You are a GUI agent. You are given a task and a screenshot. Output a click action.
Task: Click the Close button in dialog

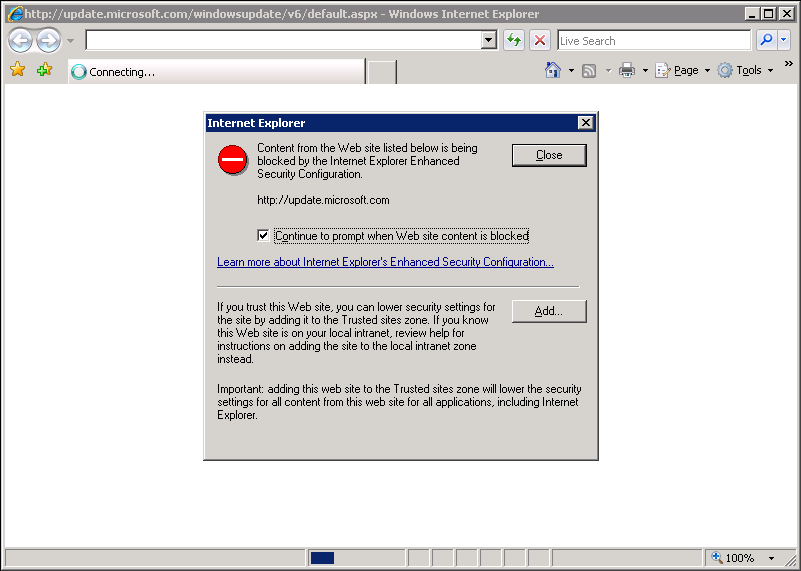[x=549, y=155]
